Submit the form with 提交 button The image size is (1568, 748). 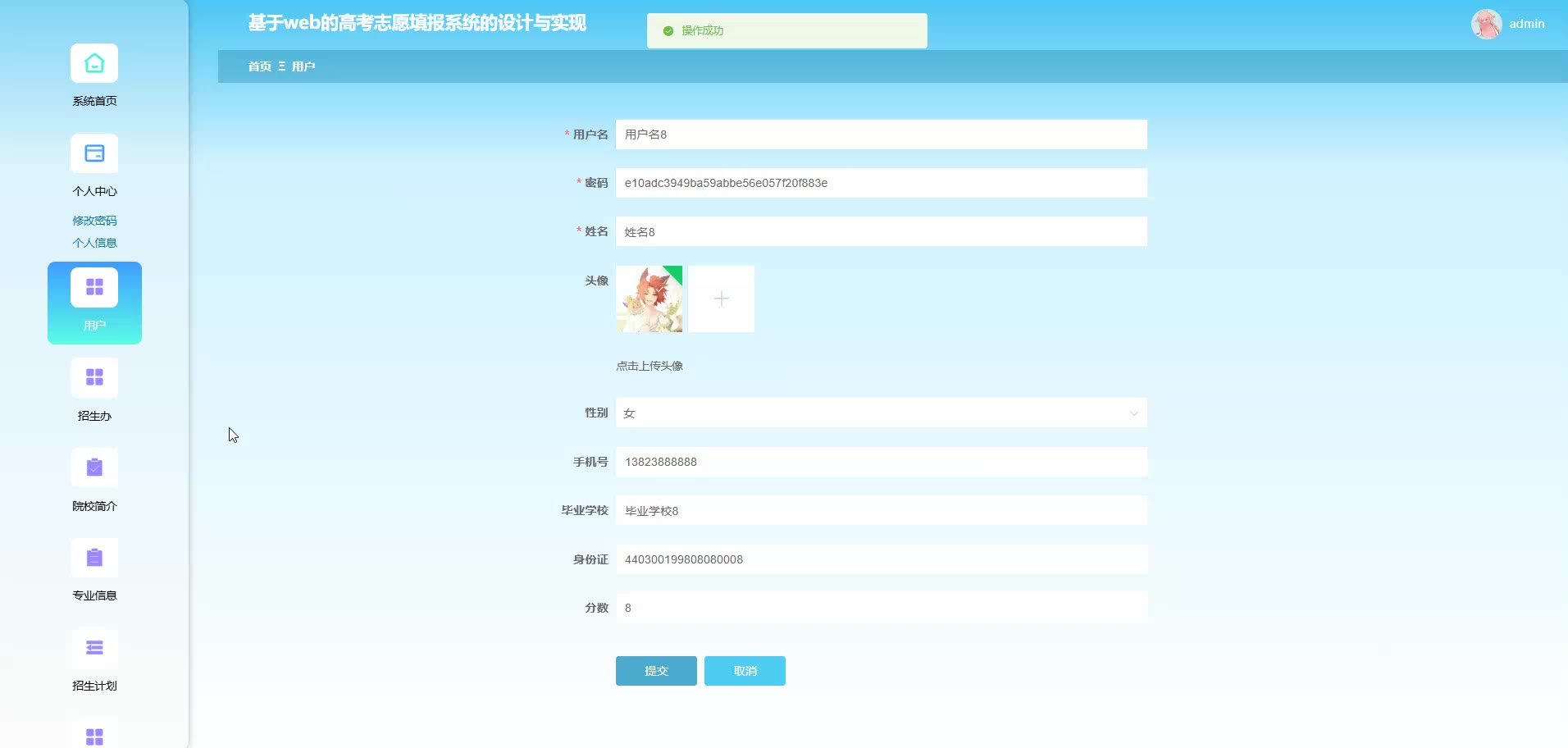pyautogui.click(x=656, y=671)
